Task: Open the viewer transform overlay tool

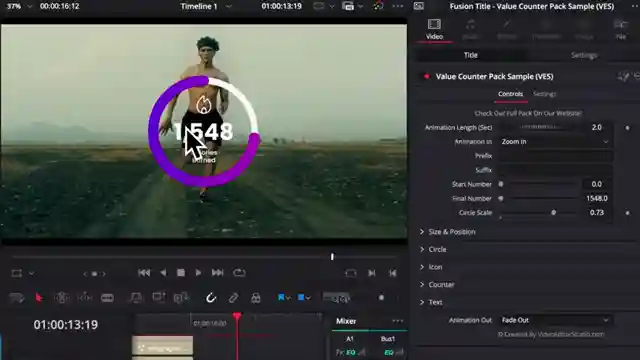Action: coord(17,273)
